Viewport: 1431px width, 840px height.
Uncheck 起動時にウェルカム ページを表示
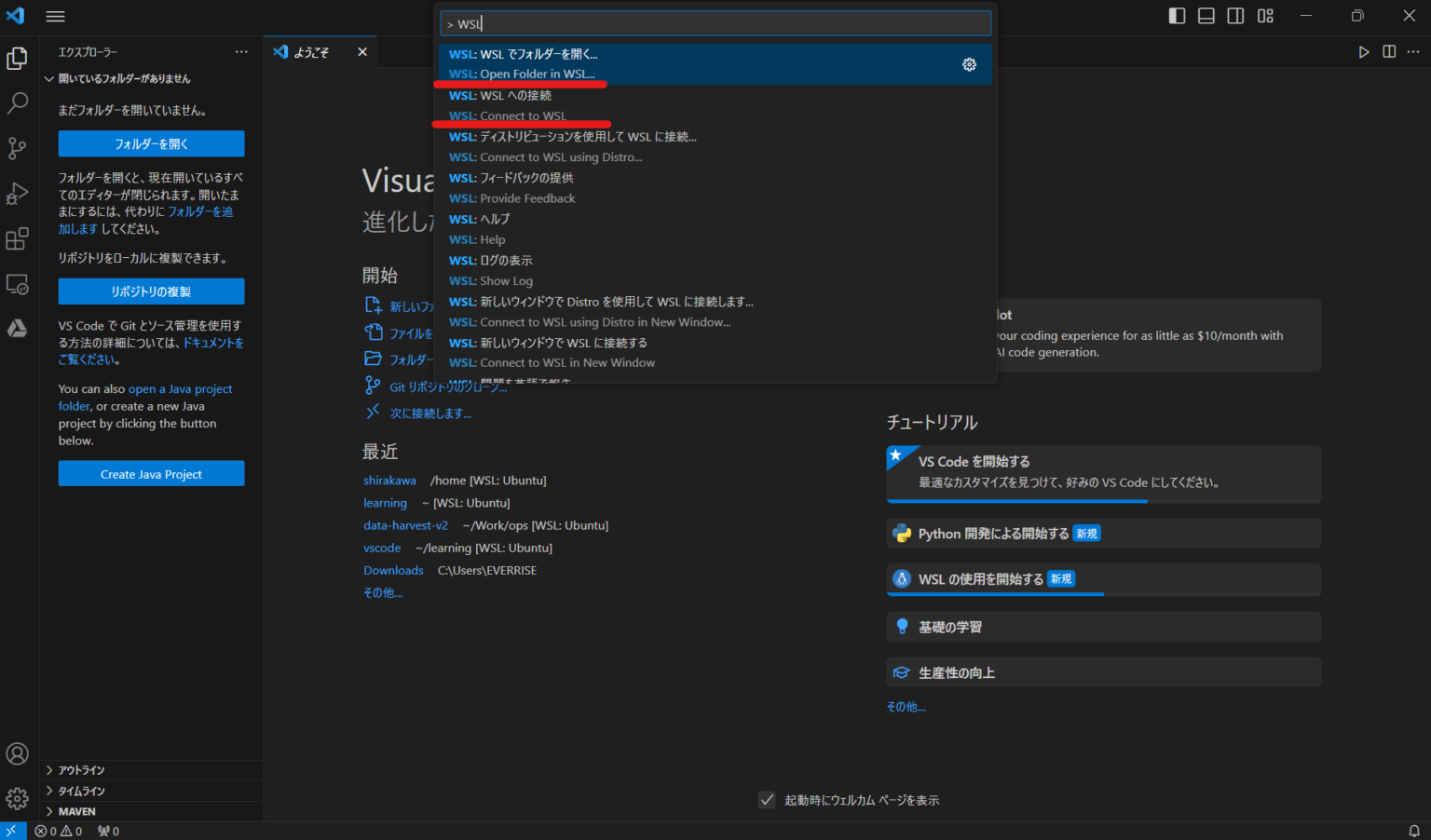pos(766,800)
